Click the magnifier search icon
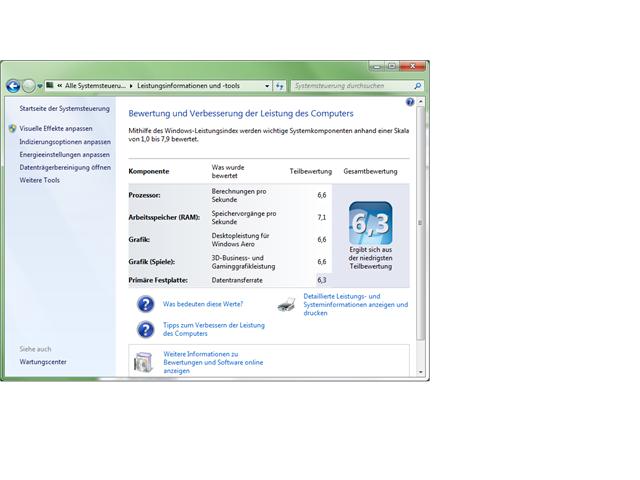Screen dimensions: 640x480 point(418,86)
